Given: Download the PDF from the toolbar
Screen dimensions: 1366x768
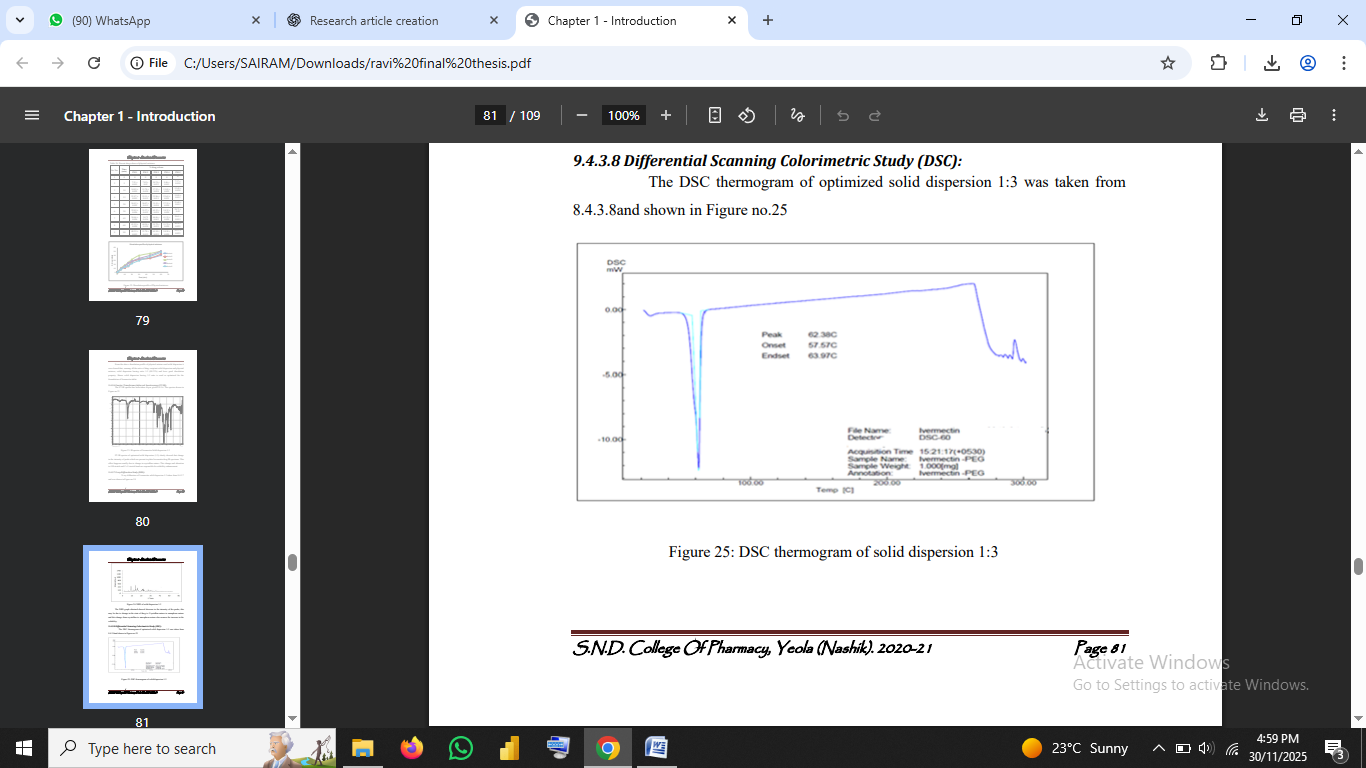Looking at the screenshot, I should (1262, 116).
